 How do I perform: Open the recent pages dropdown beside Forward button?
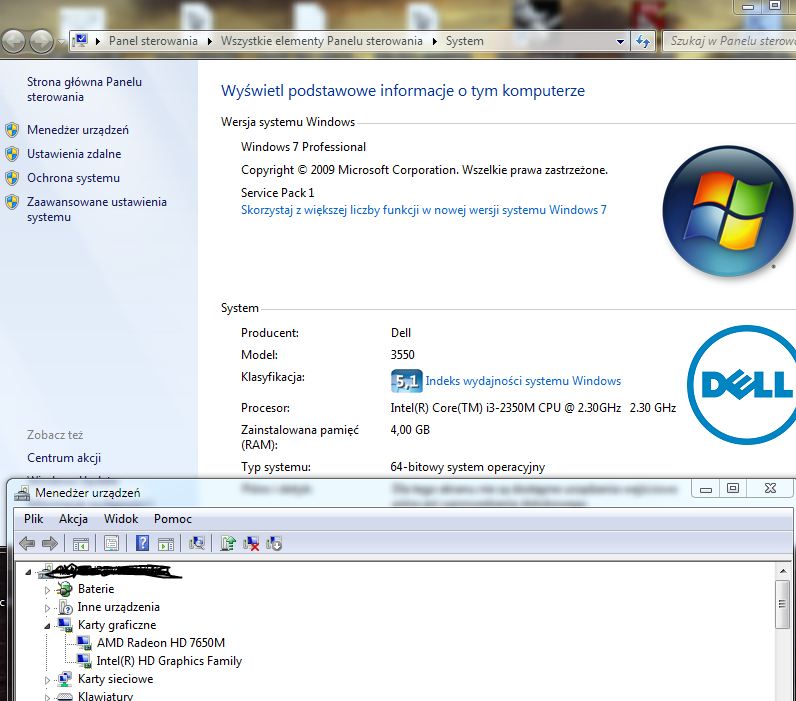click(x=61, y=42)
